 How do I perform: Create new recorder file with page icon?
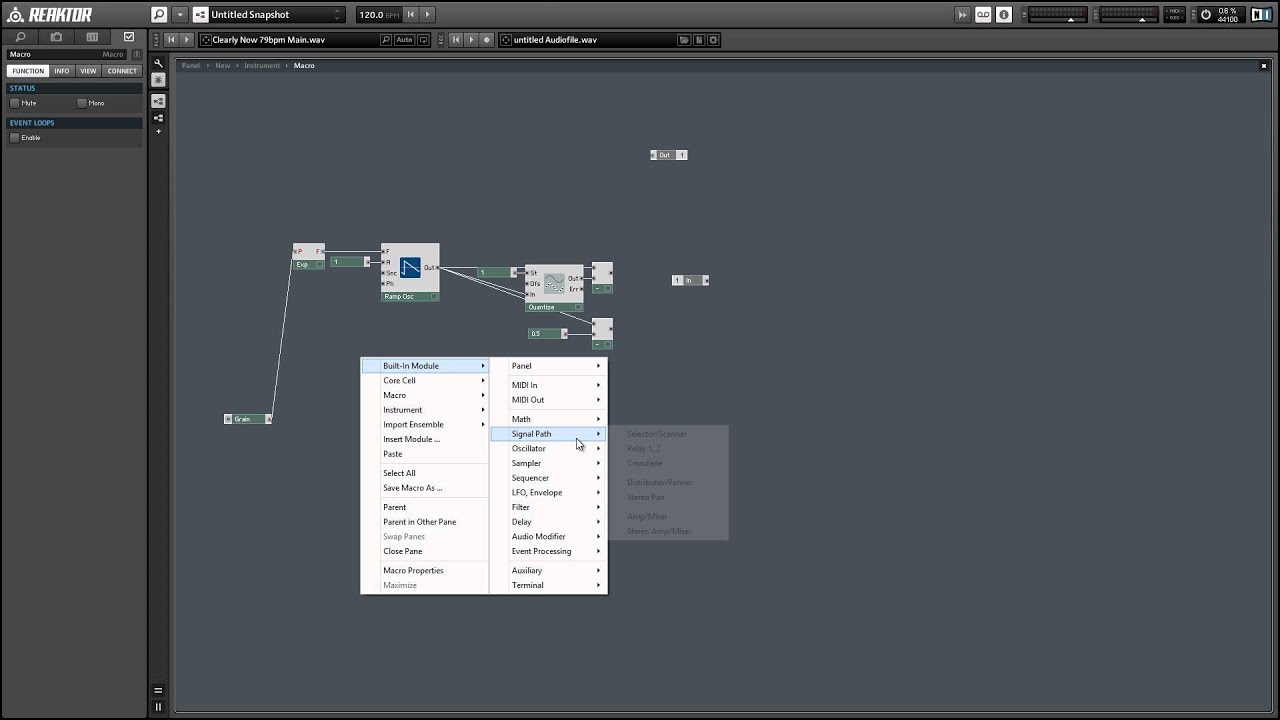[699, 40]
